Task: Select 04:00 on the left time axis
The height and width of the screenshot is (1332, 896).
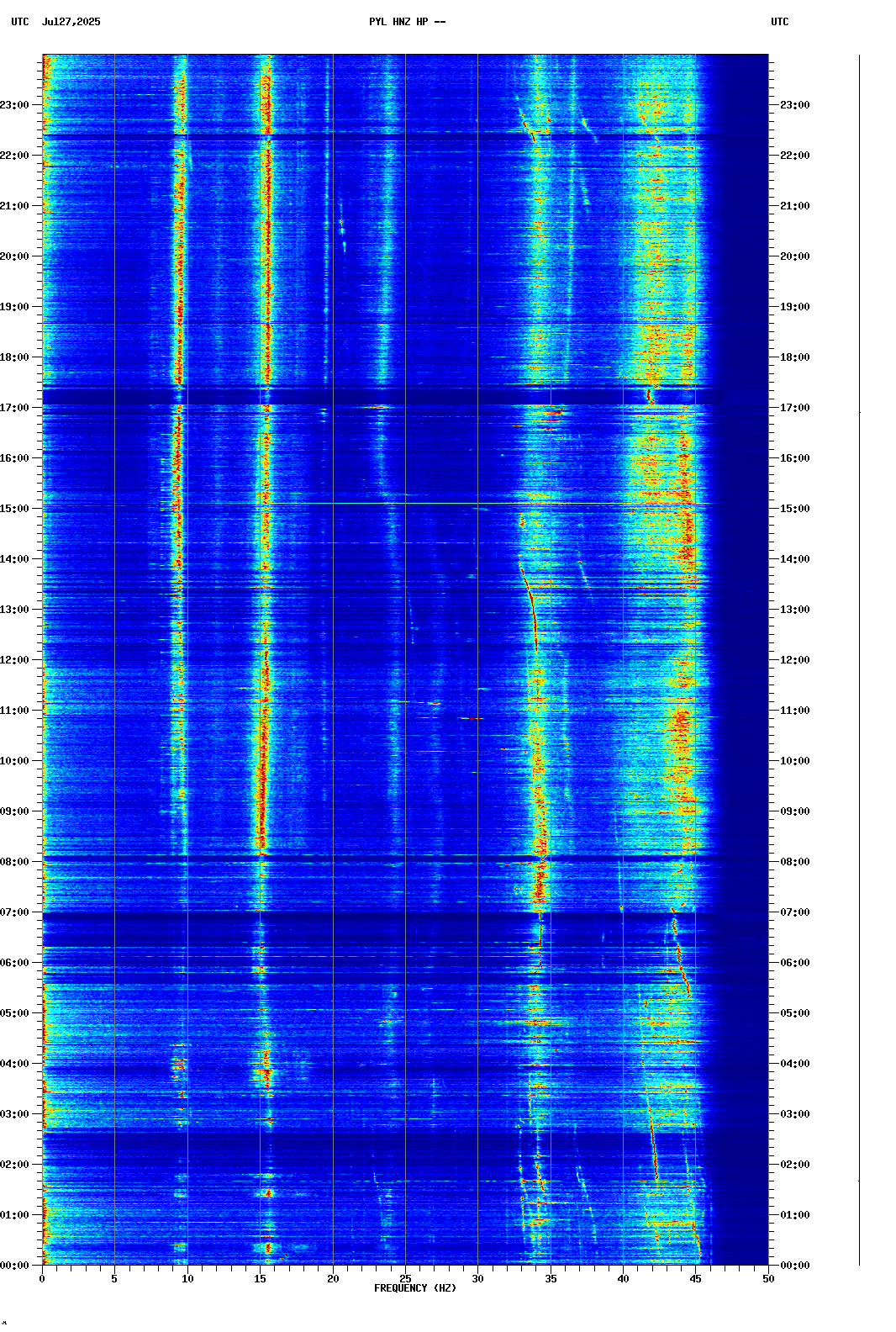Action: point(14,1064)
